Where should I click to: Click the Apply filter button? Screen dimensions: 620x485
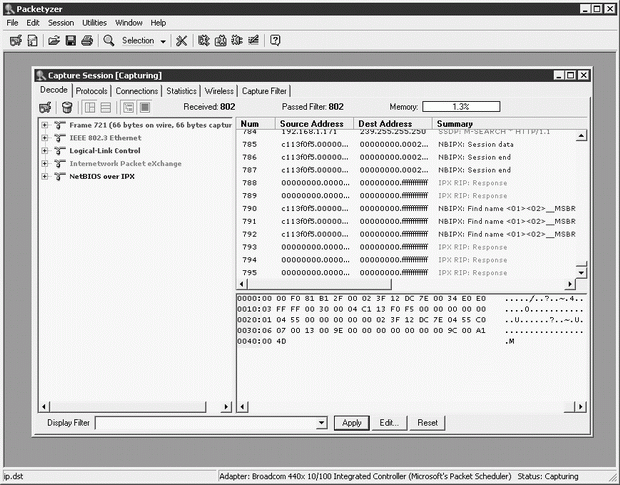point(352,423)
